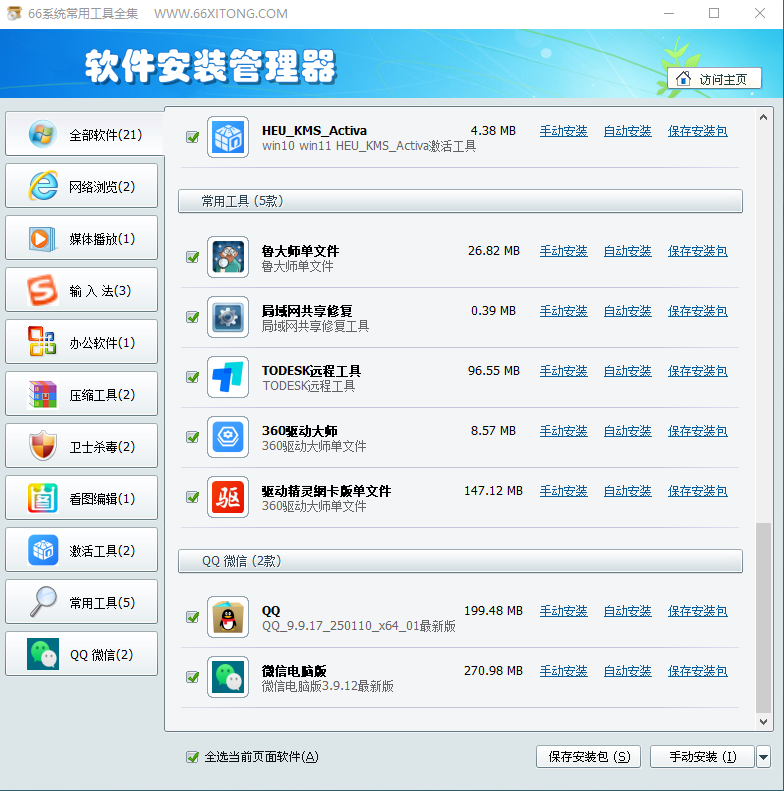Open the 媒体播放(1) category

click(x=81, y=238)
